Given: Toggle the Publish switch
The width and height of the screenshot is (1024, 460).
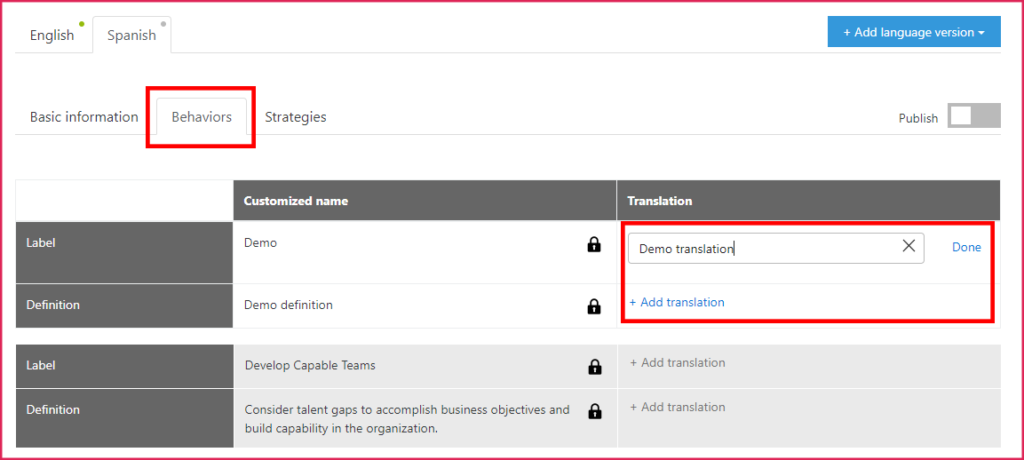Looking at the screenshot, I should (973, 117).
